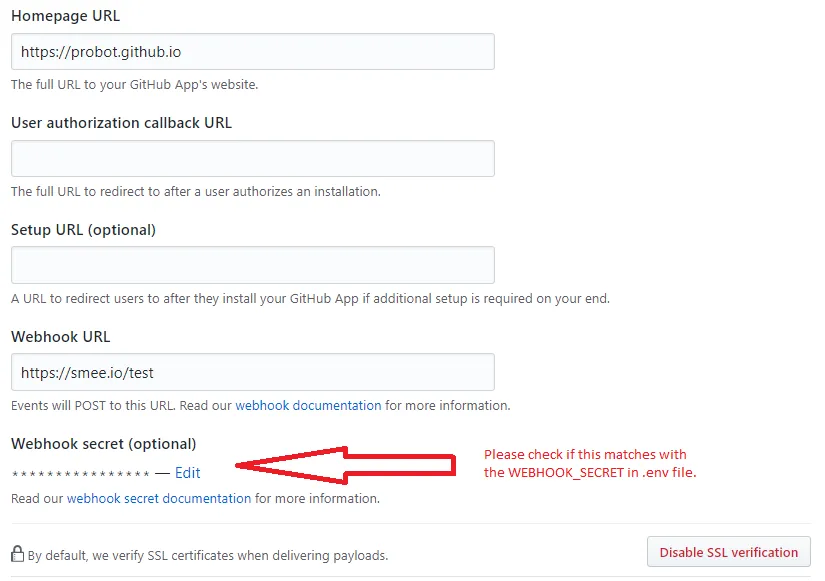Click the red WEBHOOK_SECRET reminder note
Viewport: 825px width, 581px height.
589,463
